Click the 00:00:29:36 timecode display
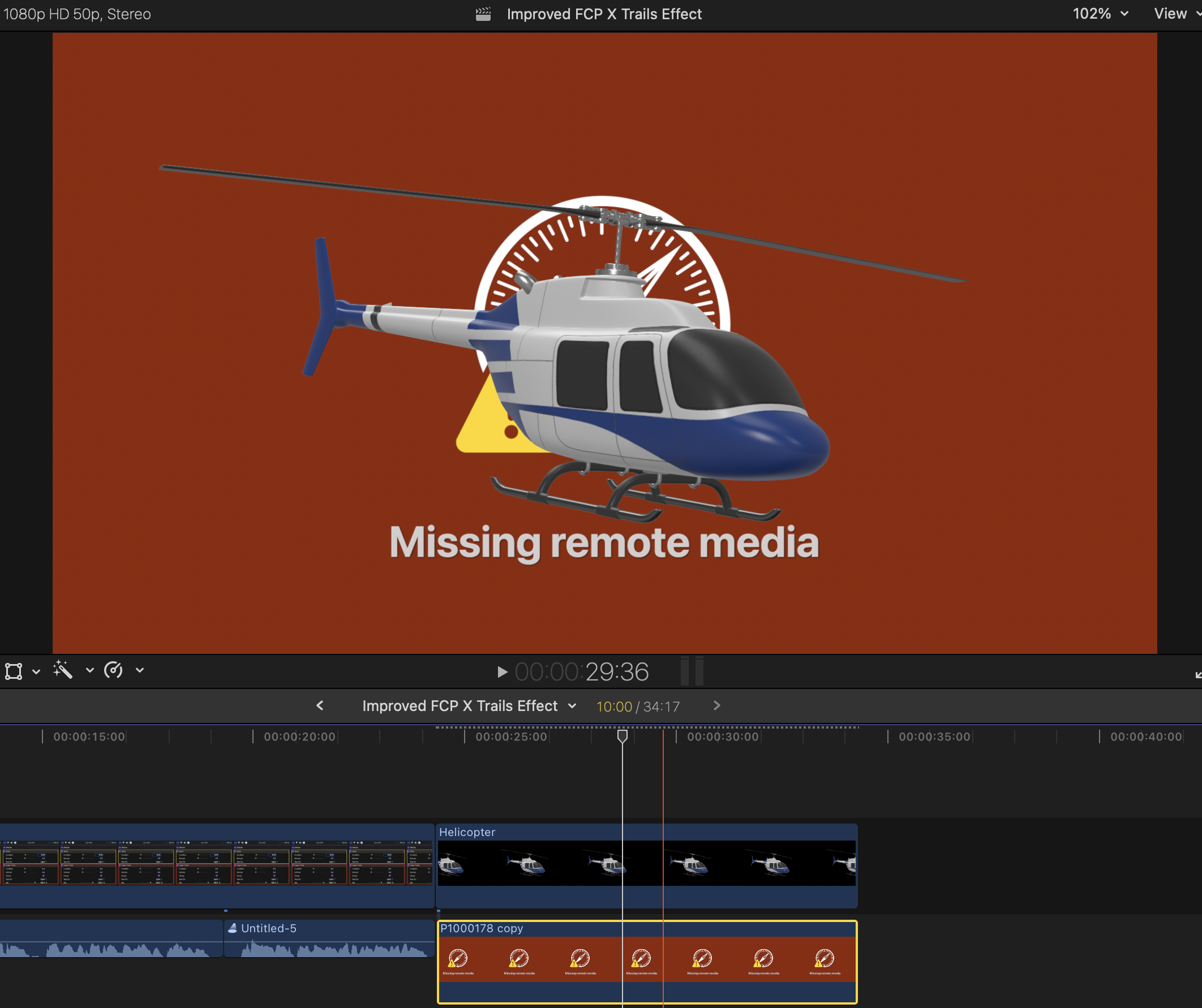This screenshot has height=1008, width=1202. (x=581, y=671)
